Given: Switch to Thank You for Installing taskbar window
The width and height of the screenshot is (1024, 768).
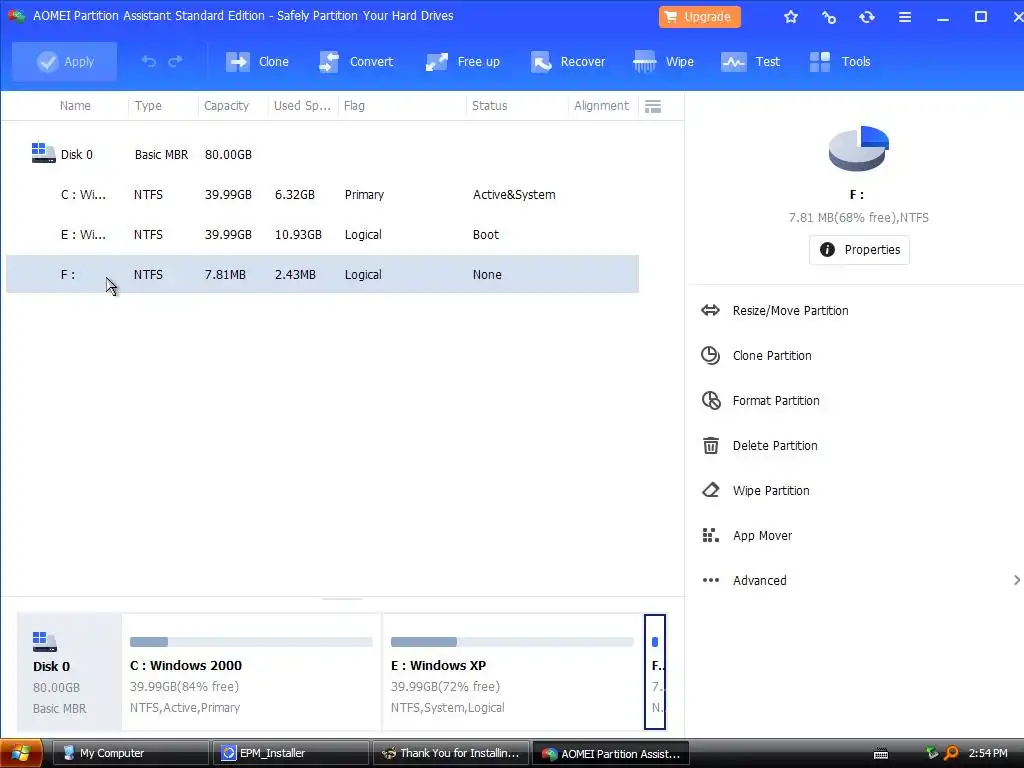Looking at the screenshot, I should coord(451,753).
